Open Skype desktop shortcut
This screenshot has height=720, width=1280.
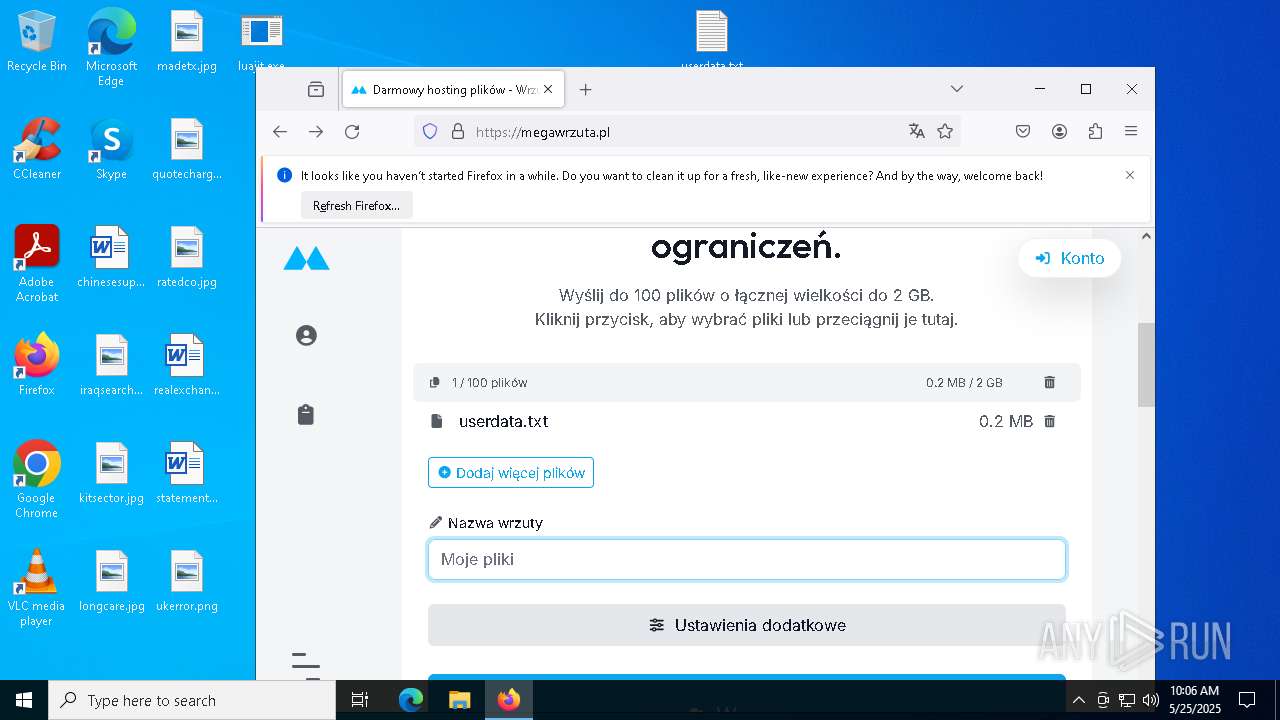pyautogui.click(x=111, y=149)
